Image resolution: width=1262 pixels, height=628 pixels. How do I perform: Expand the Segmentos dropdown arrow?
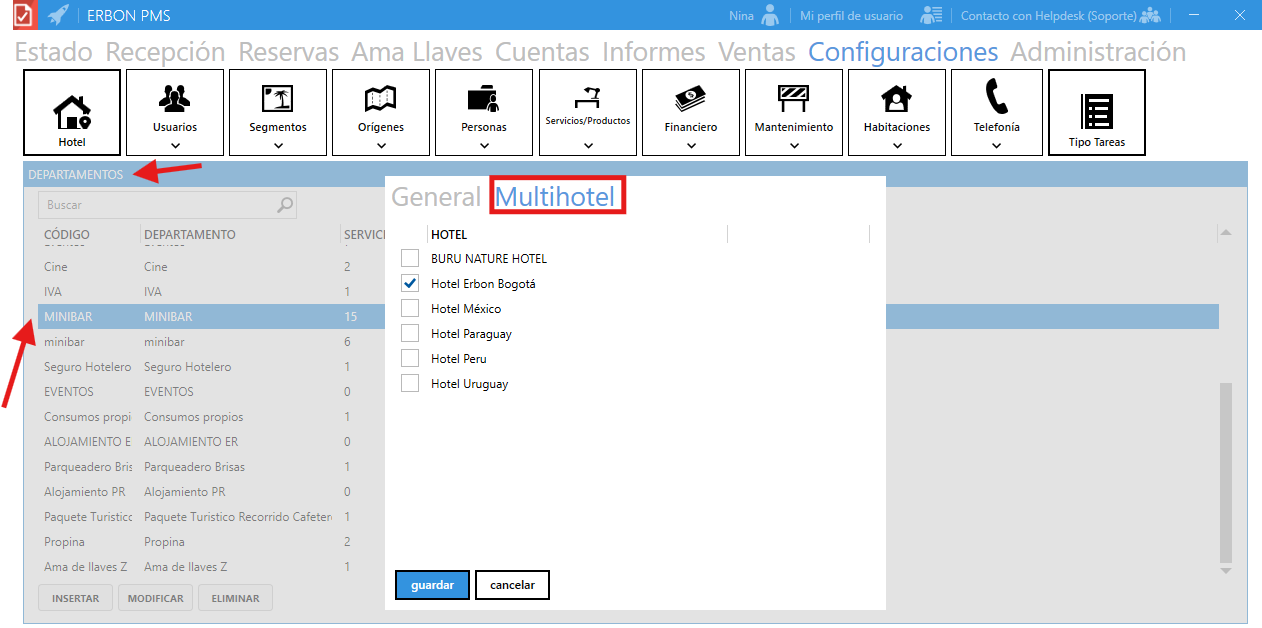278,145
